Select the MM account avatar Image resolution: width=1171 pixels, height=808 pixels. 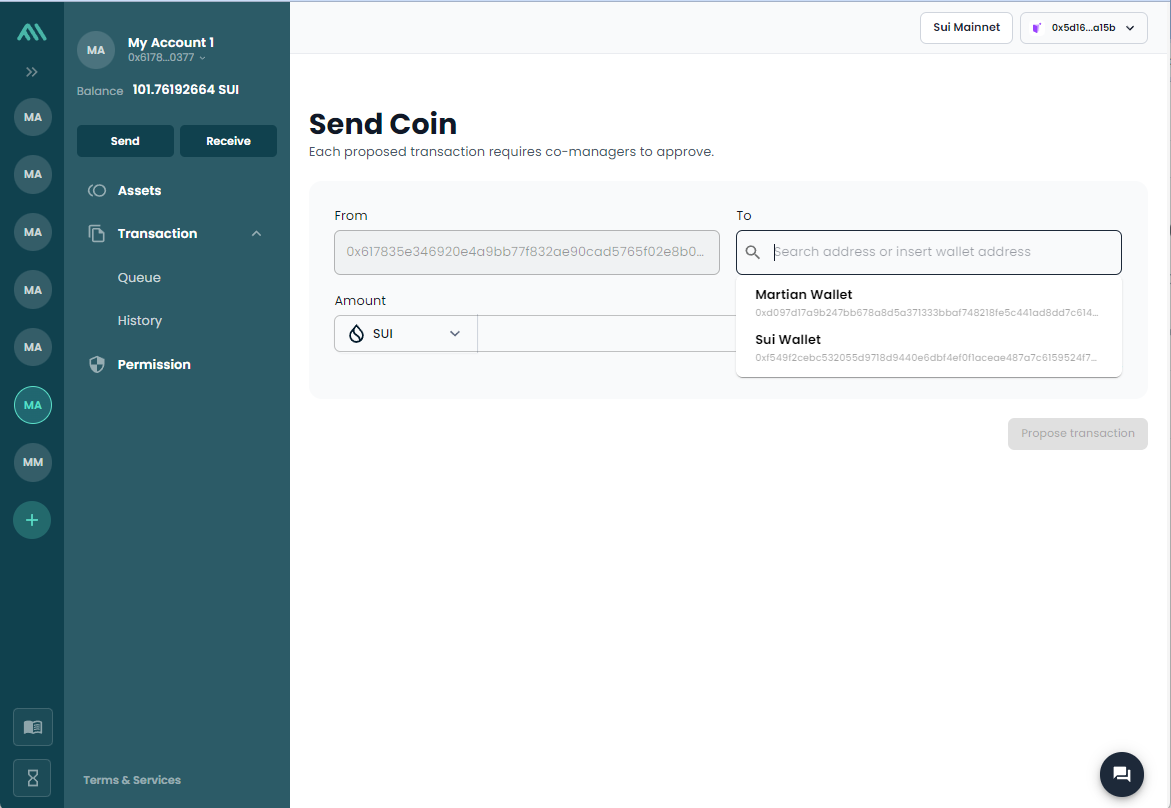tap(32, 462)
